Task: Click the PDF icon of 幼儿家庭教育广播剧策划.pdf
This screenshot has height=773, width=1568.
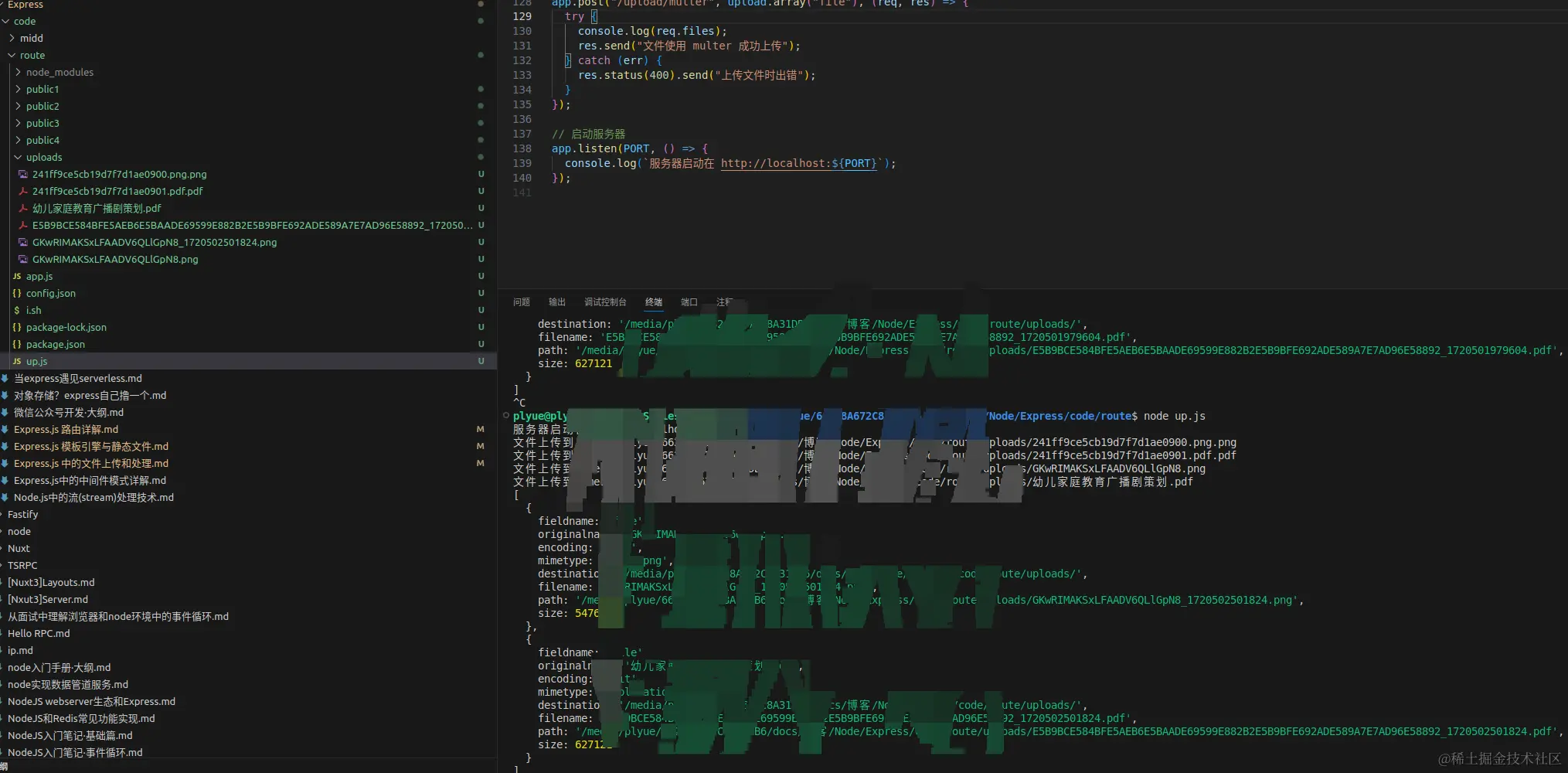Action: (23, 209)
